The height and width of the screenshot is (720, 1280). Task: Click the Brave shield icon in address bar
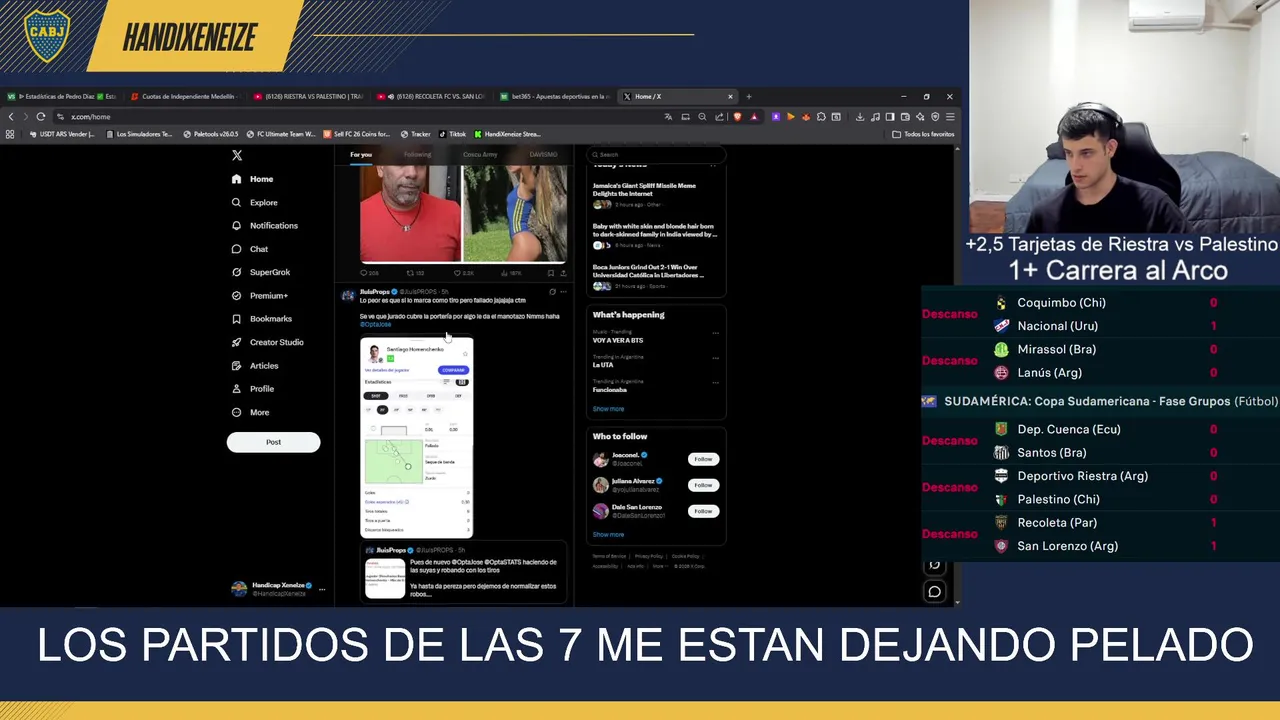[737, 117]
